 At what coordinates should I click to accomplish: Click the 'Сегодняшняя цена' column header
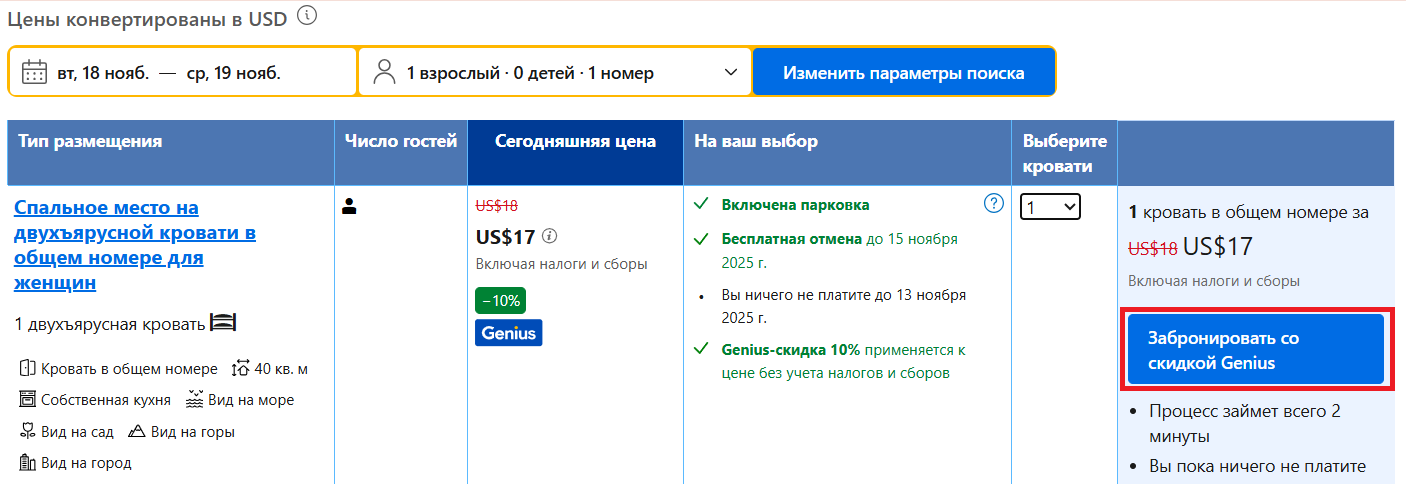(575, 141)
